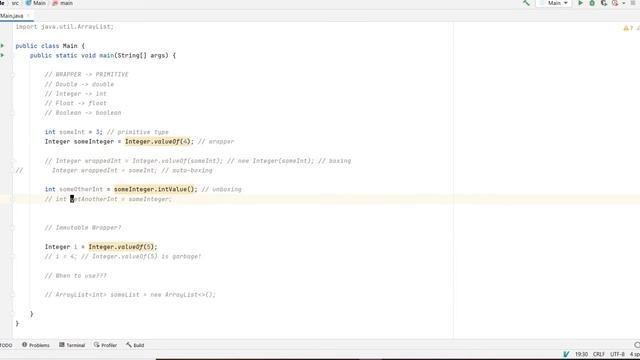Click the 19:30 cursor position indicator
Viewport: 640px width, 360px height.
(582, 354)
